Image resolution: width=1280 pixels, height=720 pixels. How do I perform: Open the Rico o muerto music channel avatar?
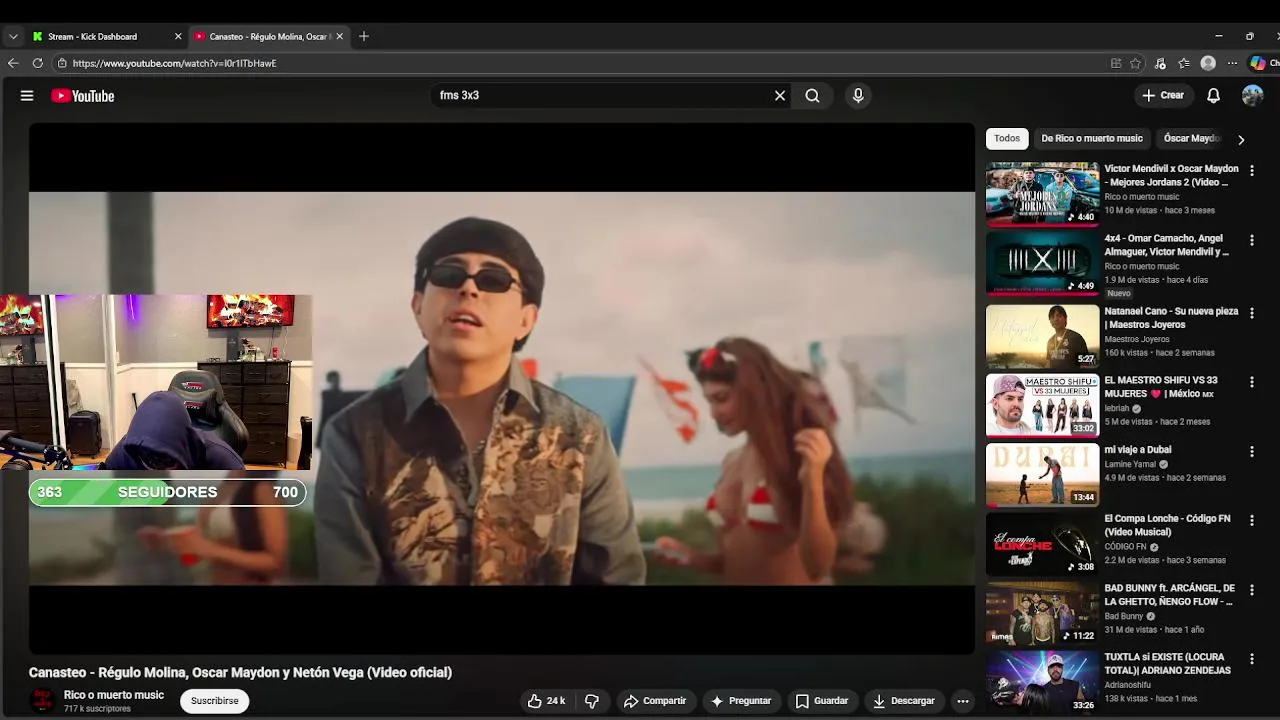coord(42,701)
